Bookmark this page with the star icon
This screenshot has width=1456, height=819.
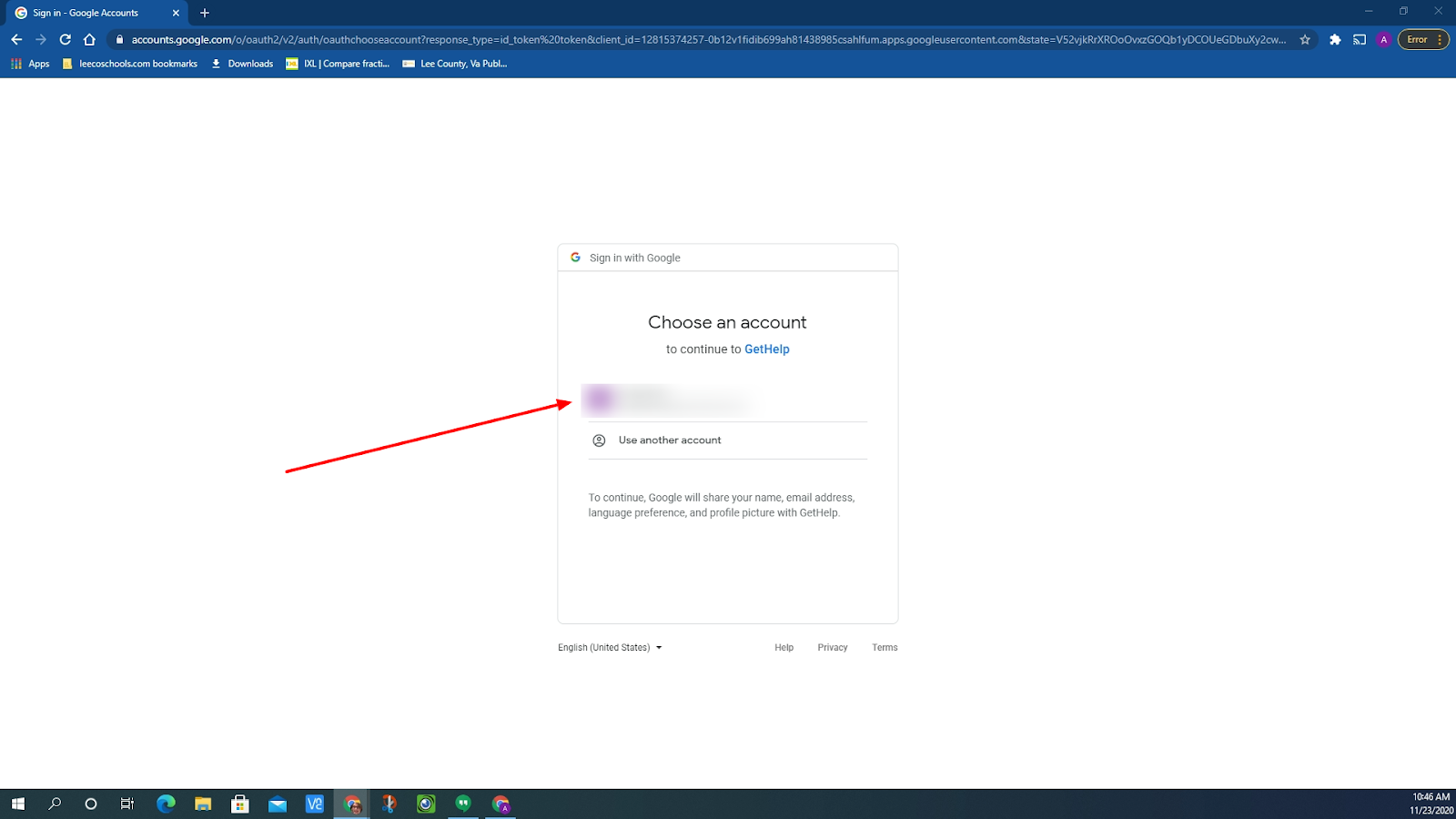point(1305,39)
